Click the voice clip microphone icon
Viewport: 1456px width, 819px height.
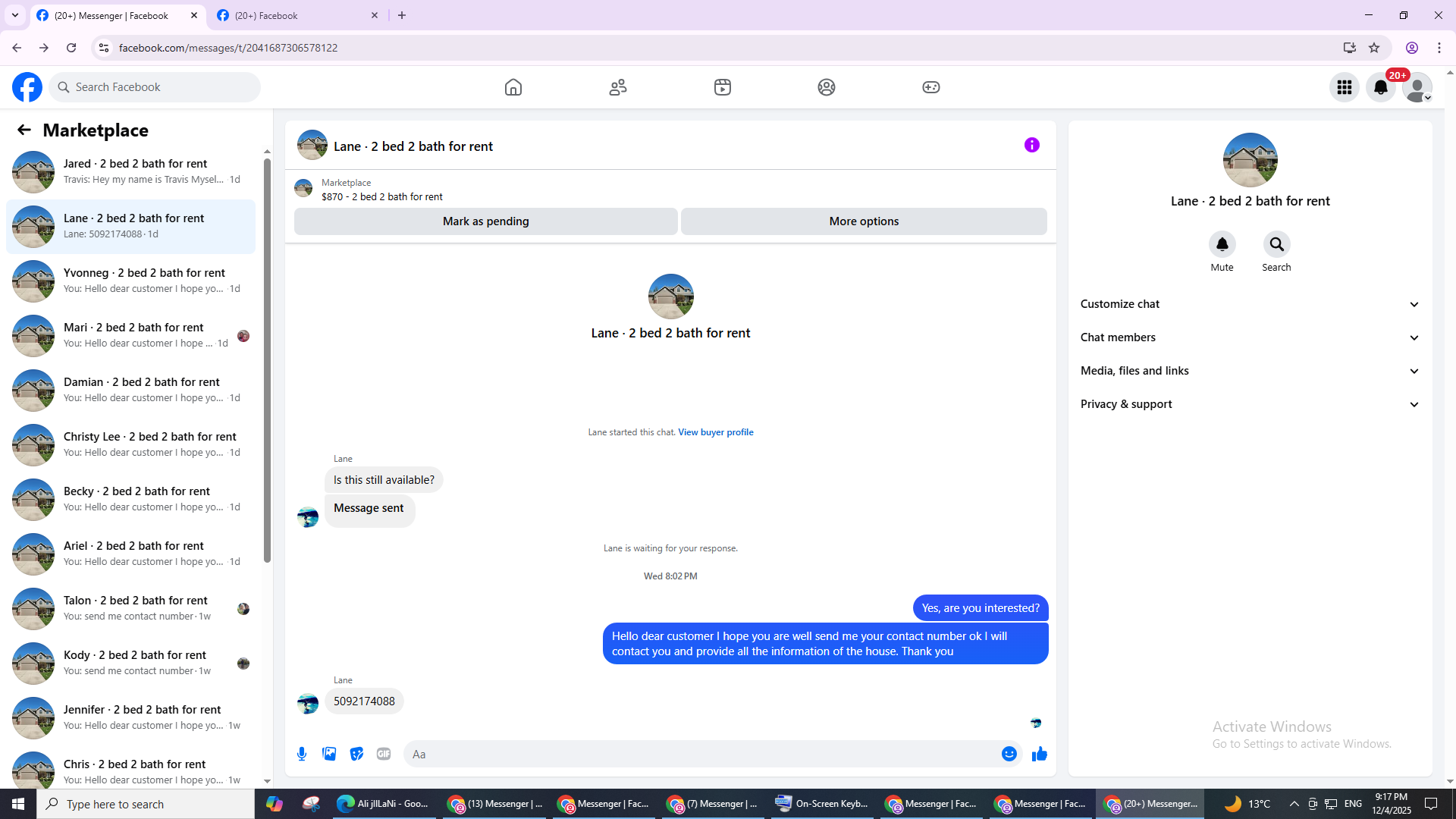coord(302,754)
